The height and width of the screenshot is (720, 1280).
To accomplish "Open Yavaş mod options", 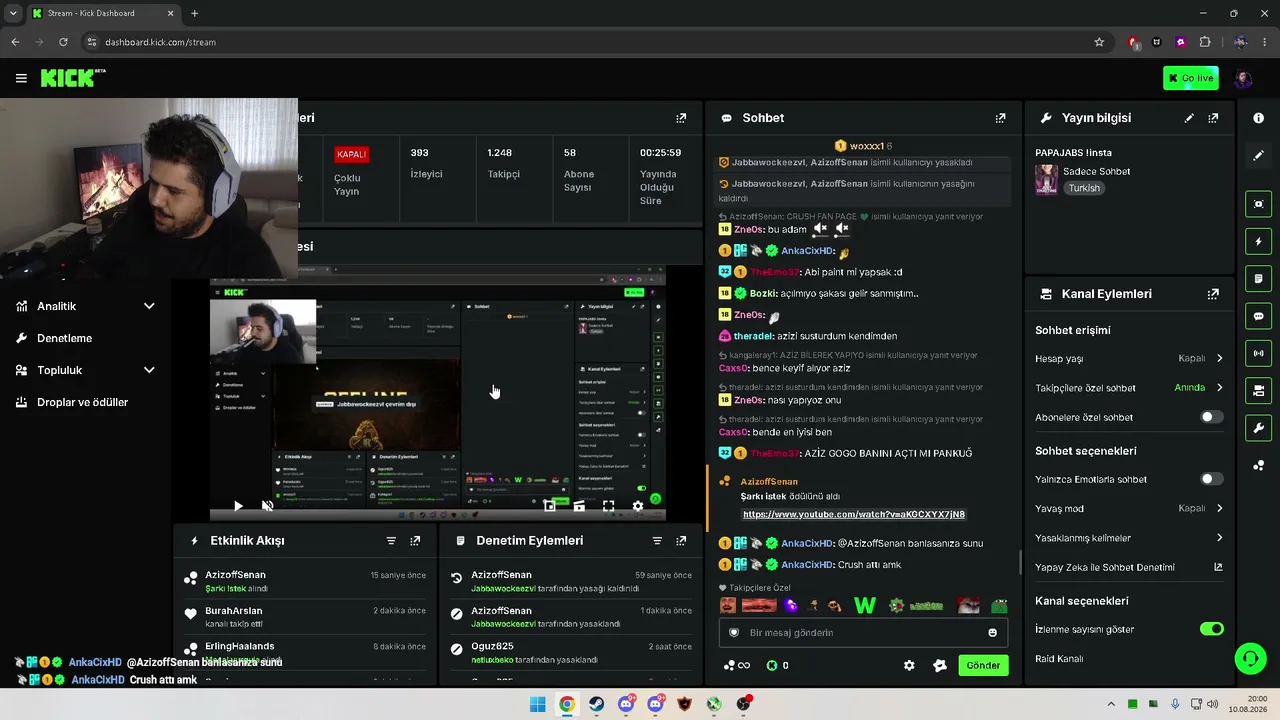I will pyautogui.click(x=1129, y=509).
